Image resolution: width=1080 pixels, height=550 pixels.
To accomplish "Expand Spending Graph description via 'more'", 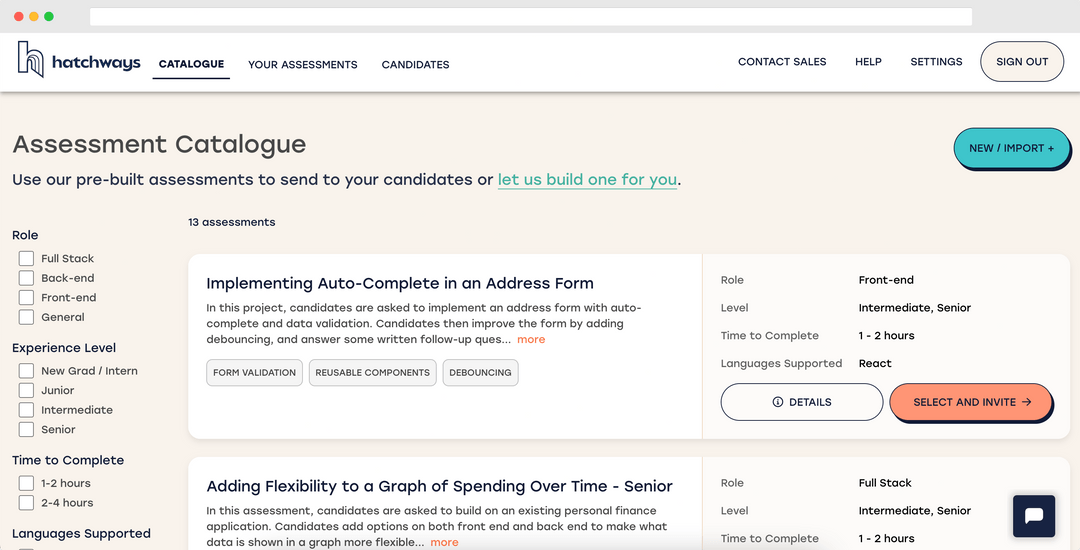I will click(444, 542).
